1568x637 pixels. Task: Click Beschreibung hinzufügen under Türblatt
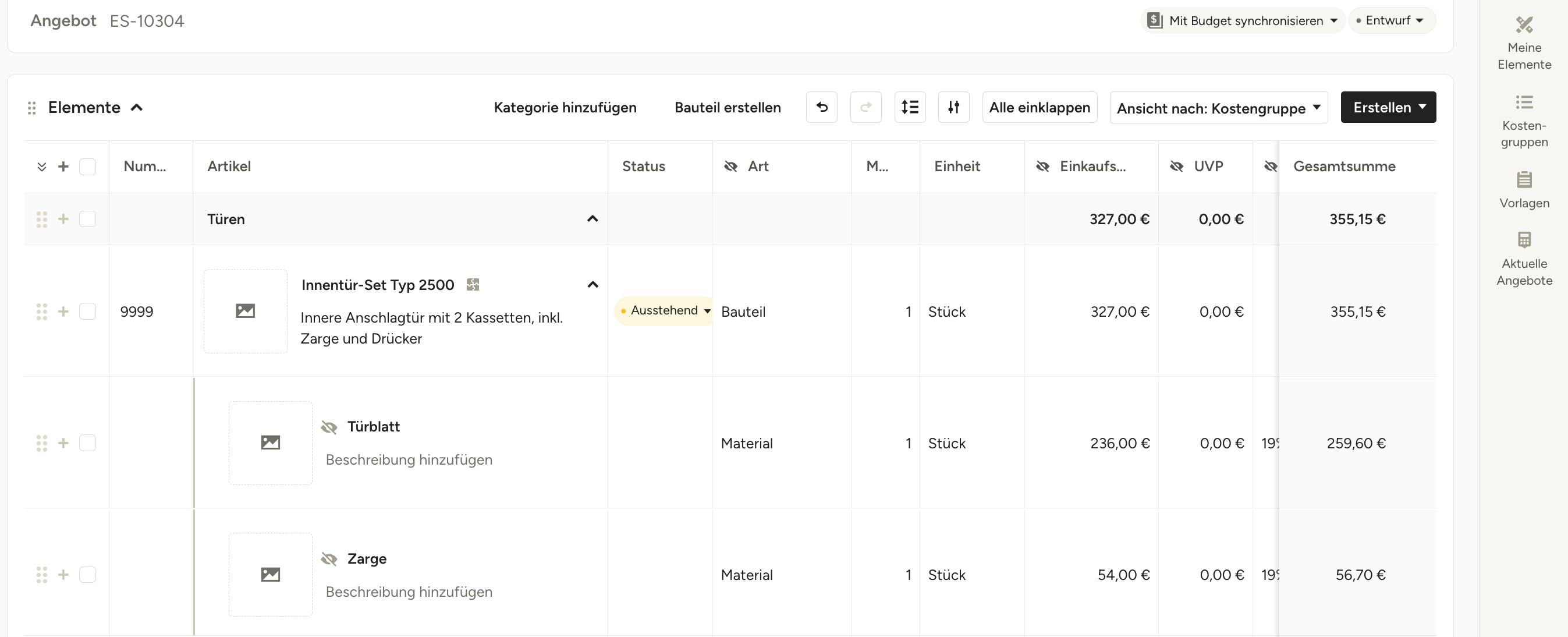[x=409, y=460]
